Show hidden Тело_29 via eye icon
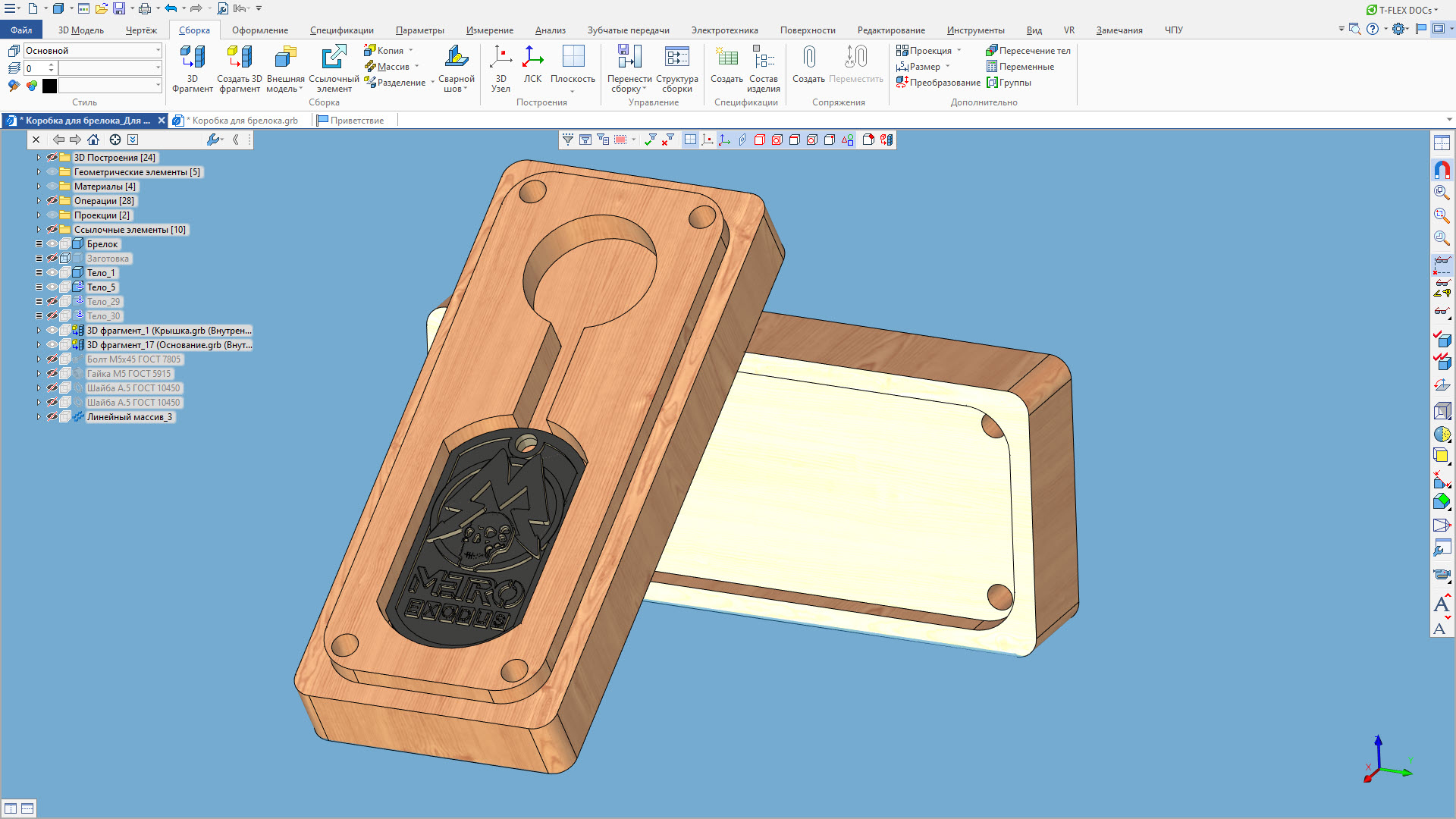Screen dimensions: 1456x819 (x=52, y=302)
